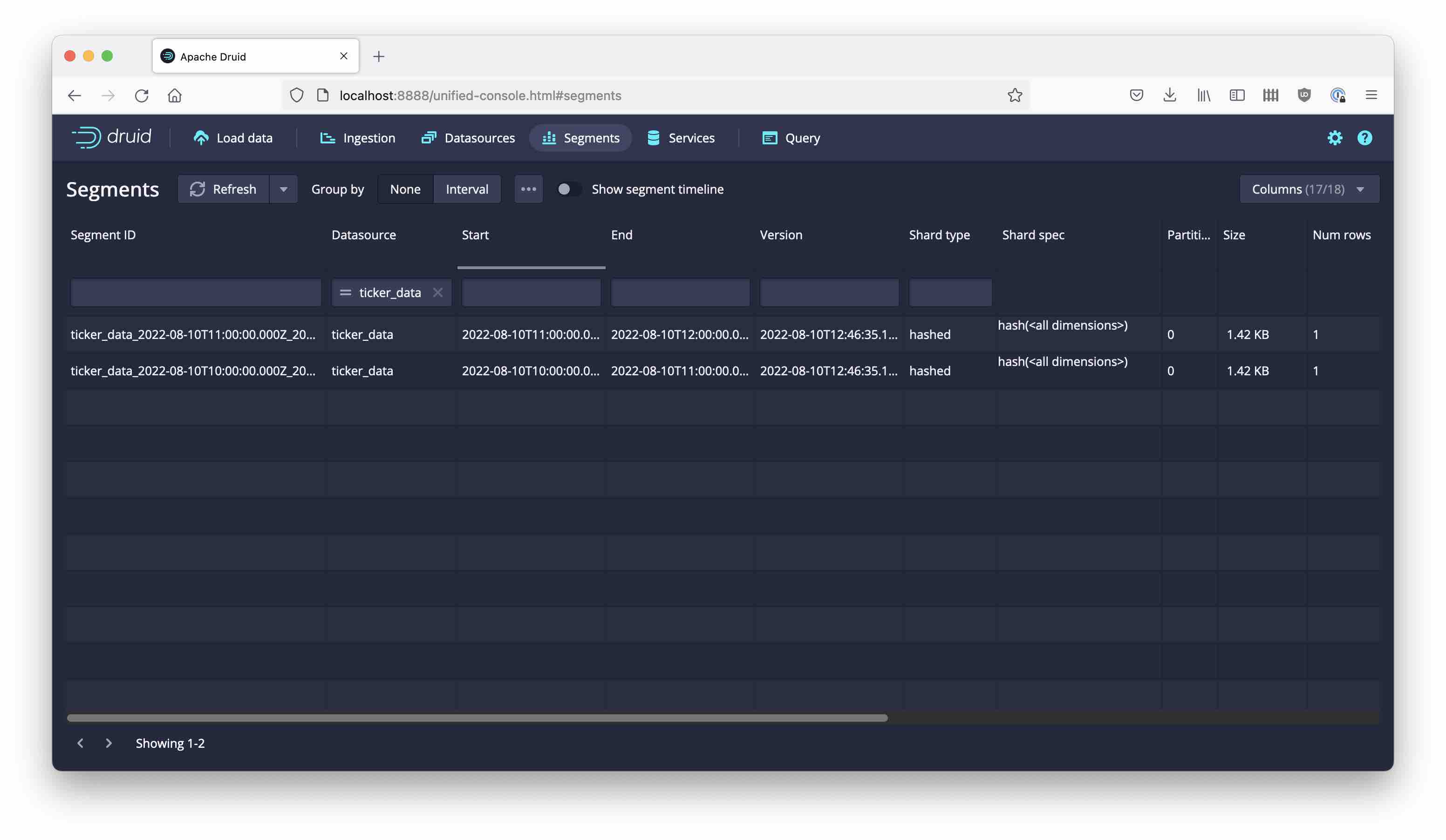The height and width of the screenshot is (840, 1446).
Task: Select the Segments navigation tab
Action: (580, 138)
